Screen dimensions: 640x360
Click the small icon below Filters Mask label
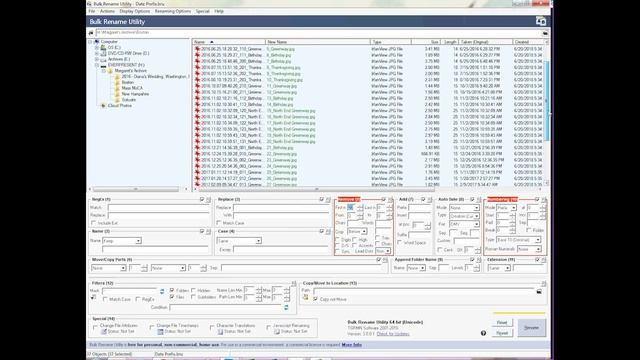click(93, 298)
